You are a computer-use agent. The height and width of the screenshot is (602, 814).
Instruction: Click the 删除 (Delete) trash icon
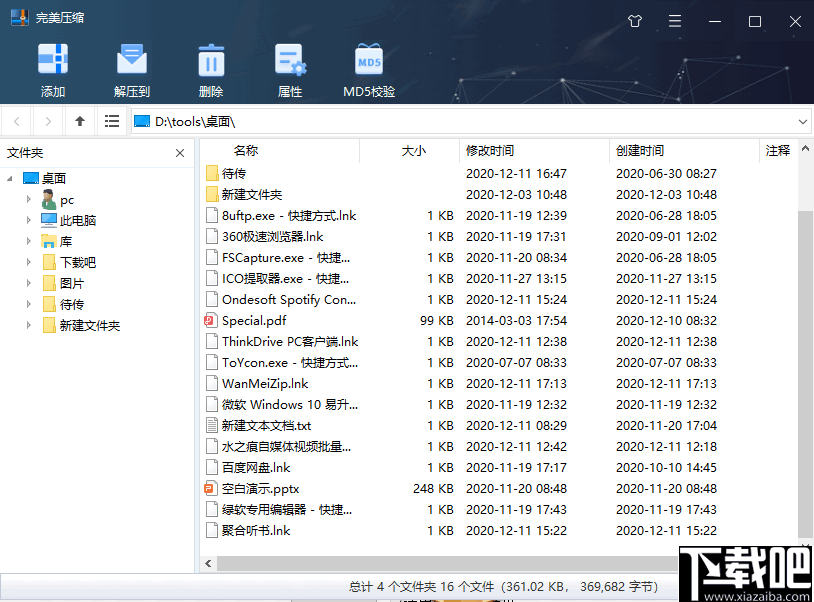point(211,59)
